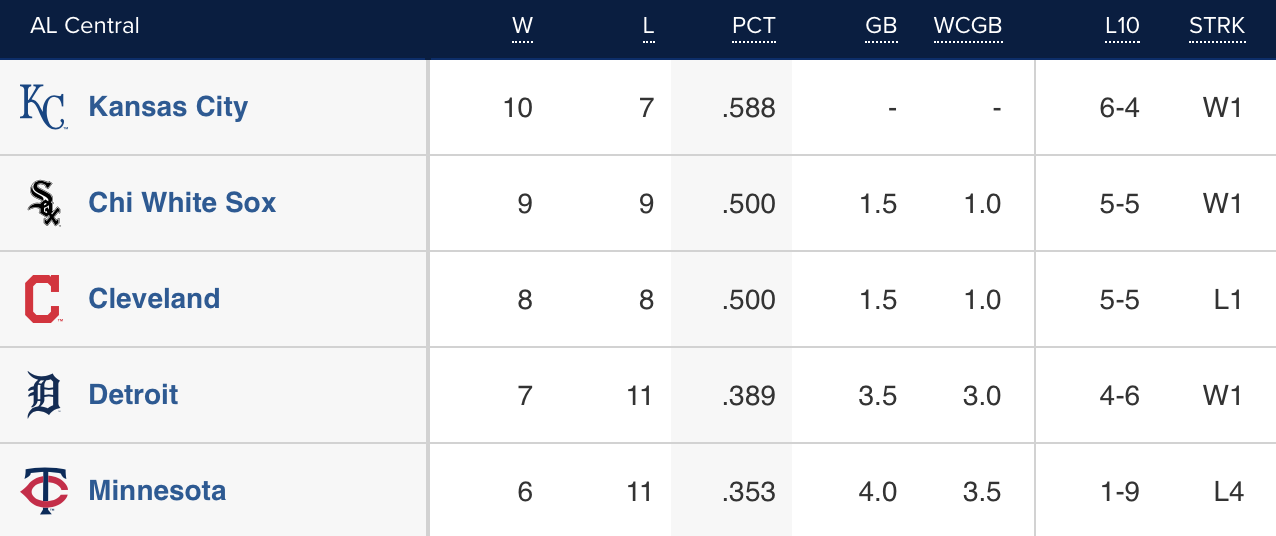Click the Chicago White Sox logo

[43, 203]
